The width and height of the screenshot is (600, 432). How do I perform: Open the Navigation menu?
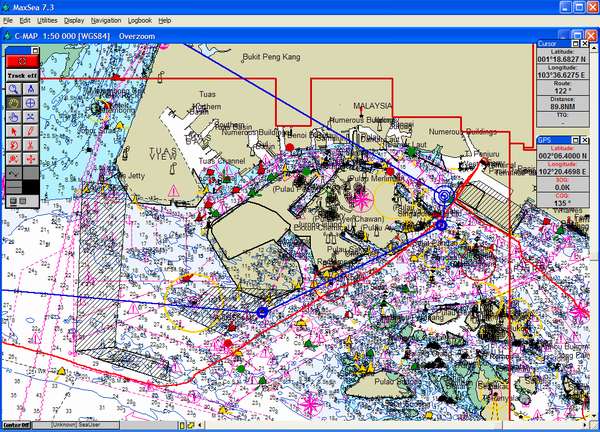(x=106, y=21)
